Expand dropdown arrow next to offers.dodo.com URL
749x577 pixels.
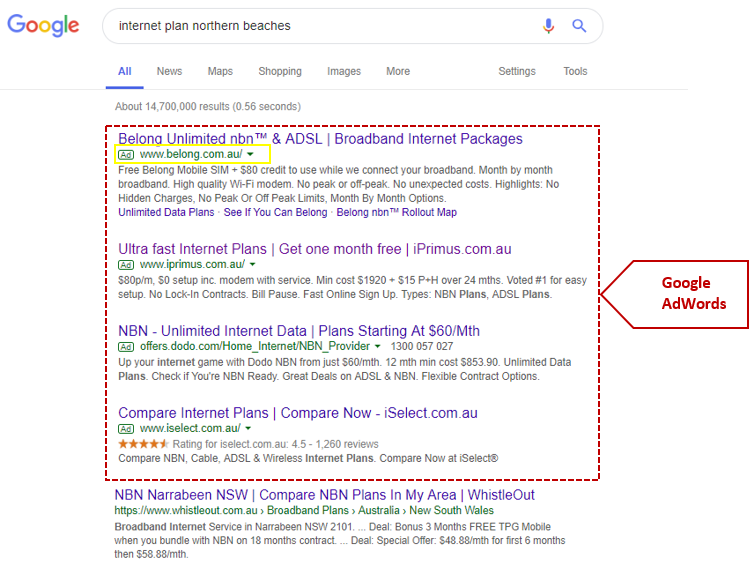tap(377, 346)
